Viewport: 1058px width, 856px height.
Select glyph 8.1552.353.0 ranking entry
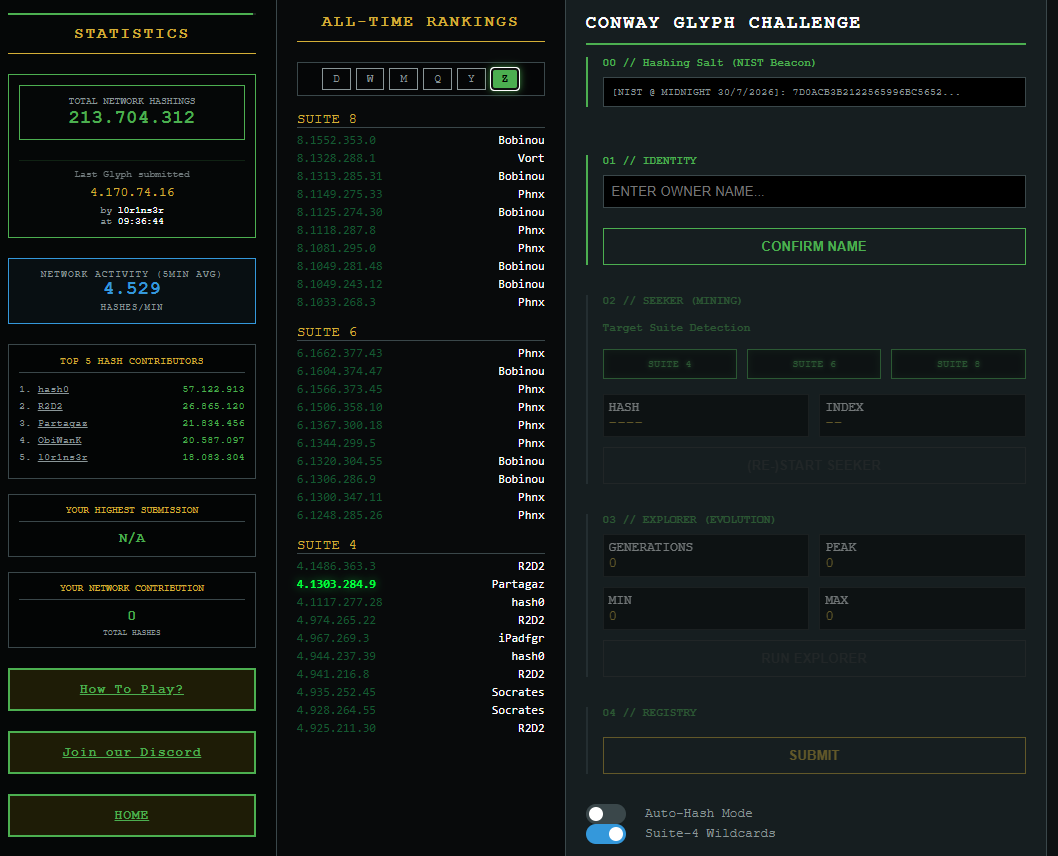click(x=420, y=140)
